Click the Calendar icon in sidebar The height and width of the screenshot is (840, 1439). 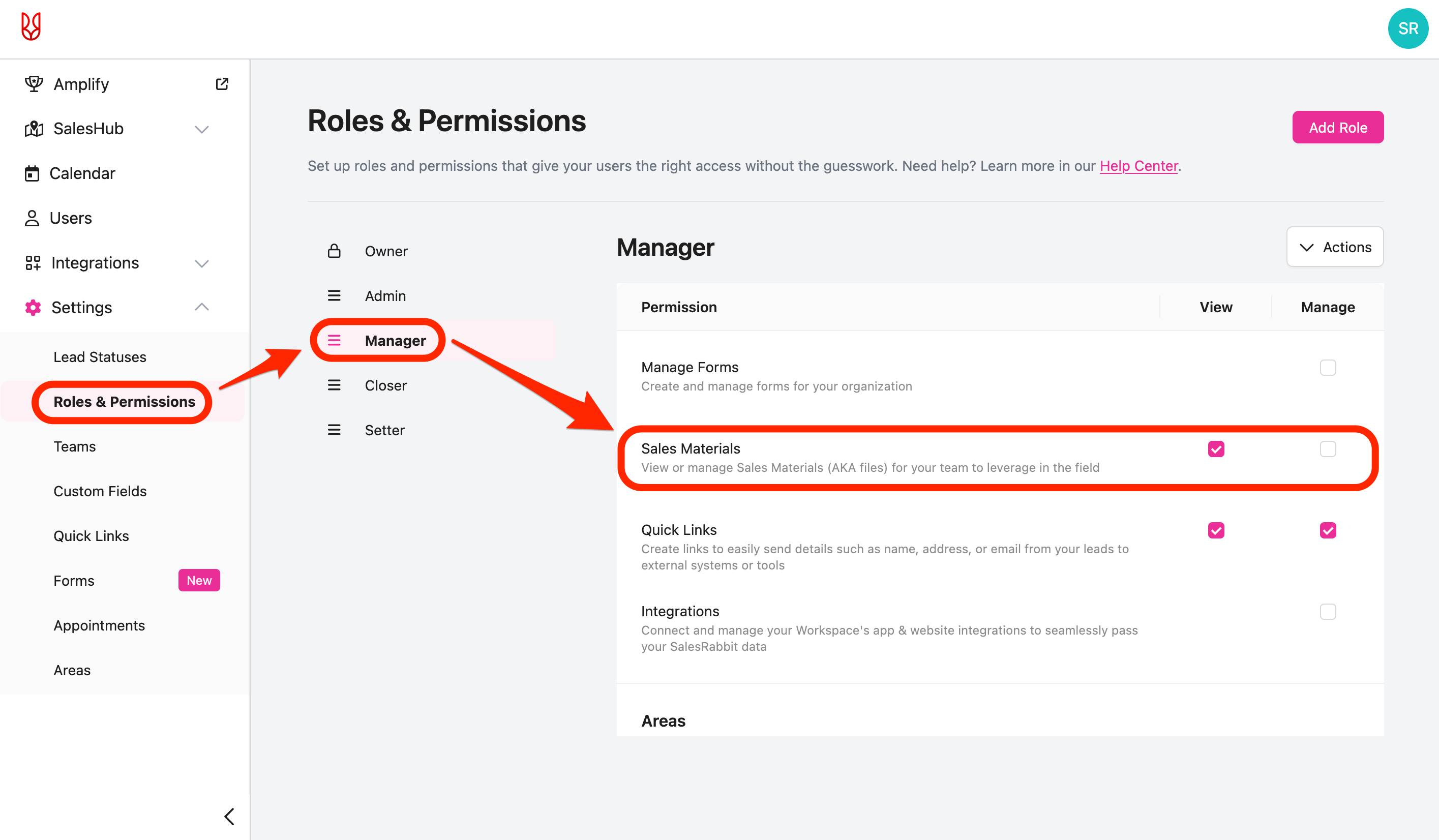click(x=32, y=173)
